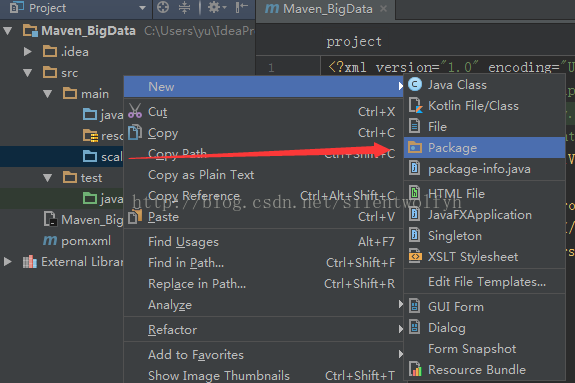Expand the External Libraries node
Viewport: 575px width, 383px height.
click(x=8, y=262)
